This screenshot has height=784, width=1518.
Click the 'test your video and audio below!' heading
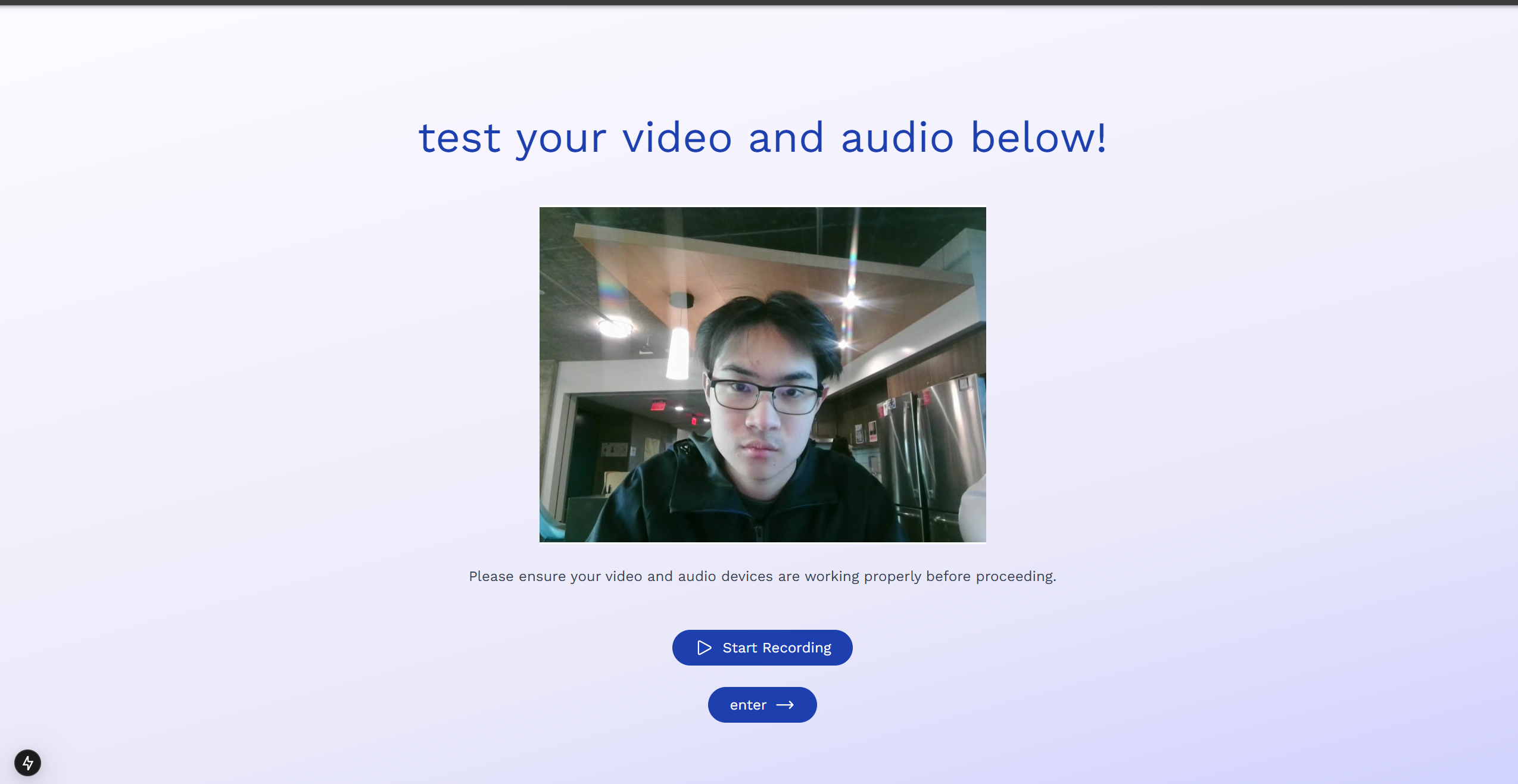pos(762,138)
